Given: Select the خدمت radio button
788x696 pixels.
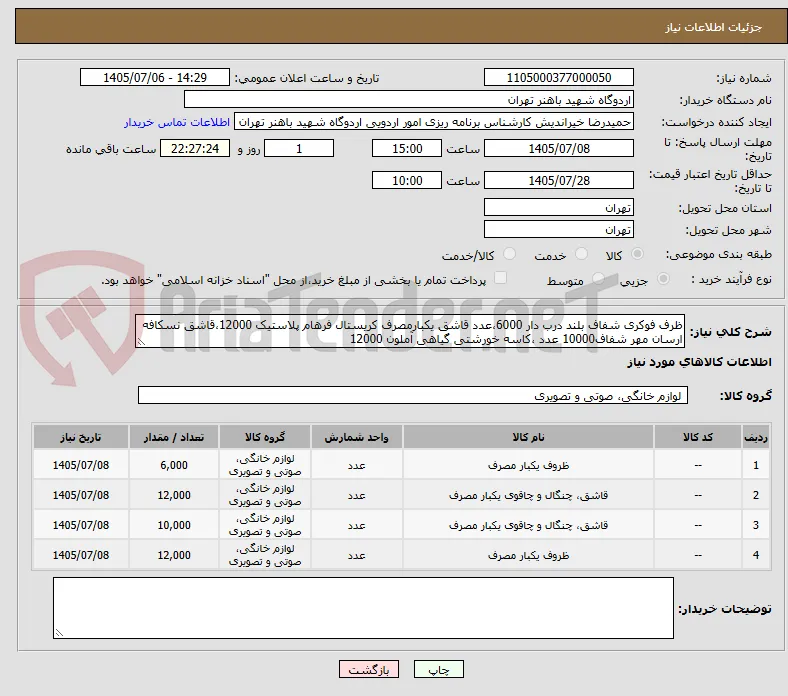Looking at the screenshot, I should [x=581, y=254].
